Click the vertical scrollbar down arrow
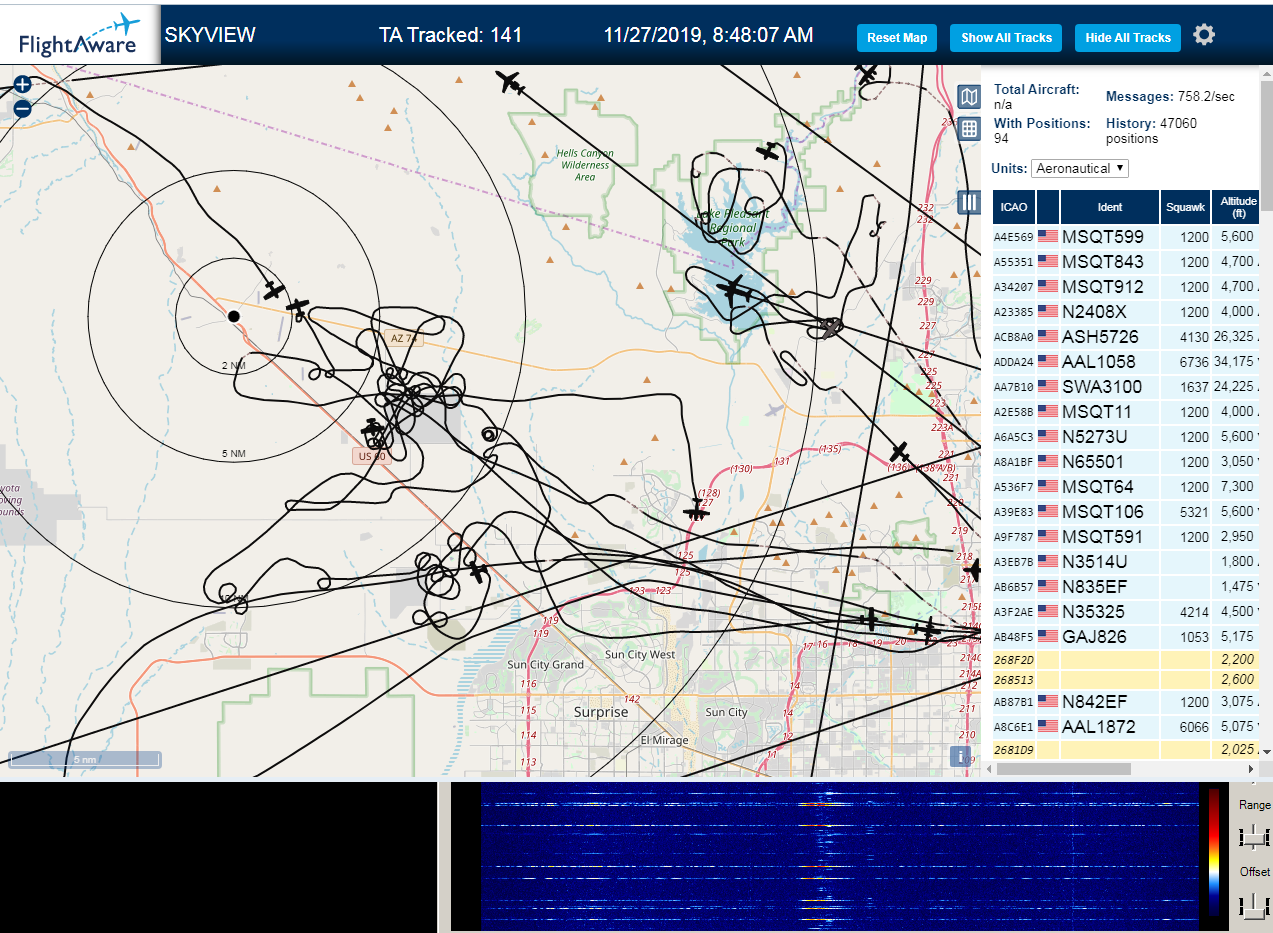This screenshot has height=933, width=1273. (1266, 751)
